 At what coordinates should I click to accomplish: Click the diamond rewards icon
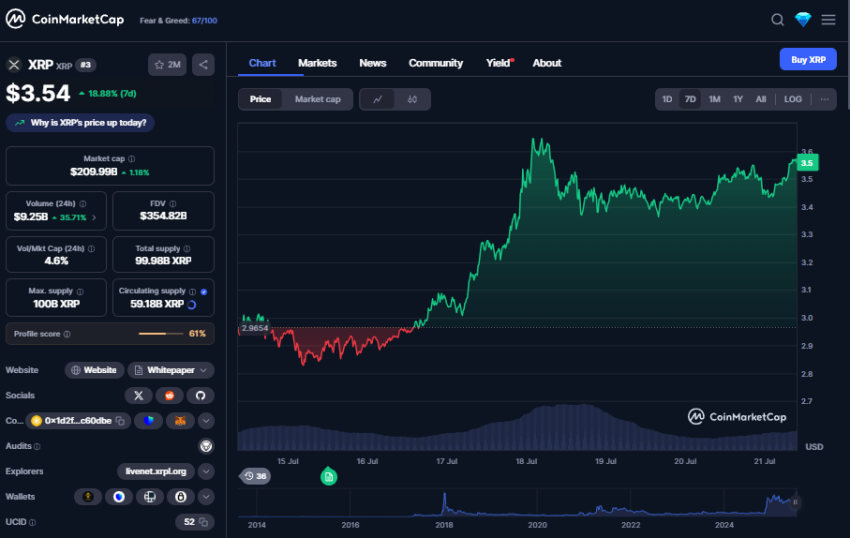(x=803, y=20)
